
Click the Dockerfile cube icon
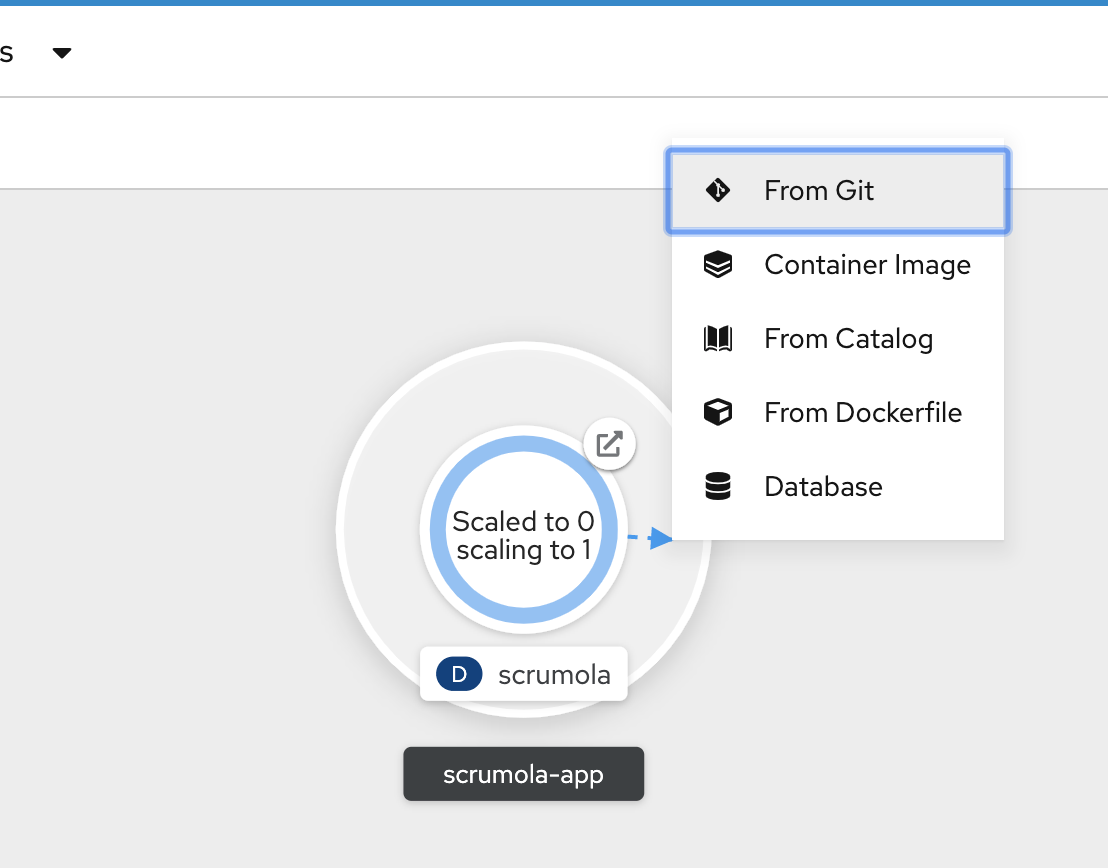point(718,412)
